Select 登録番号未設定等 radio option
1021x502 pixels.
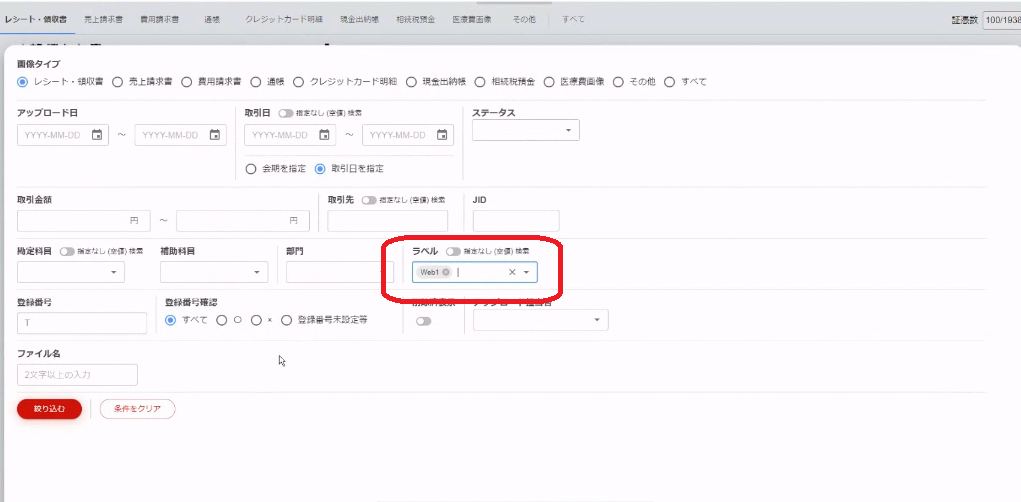(x=287, y=320)
